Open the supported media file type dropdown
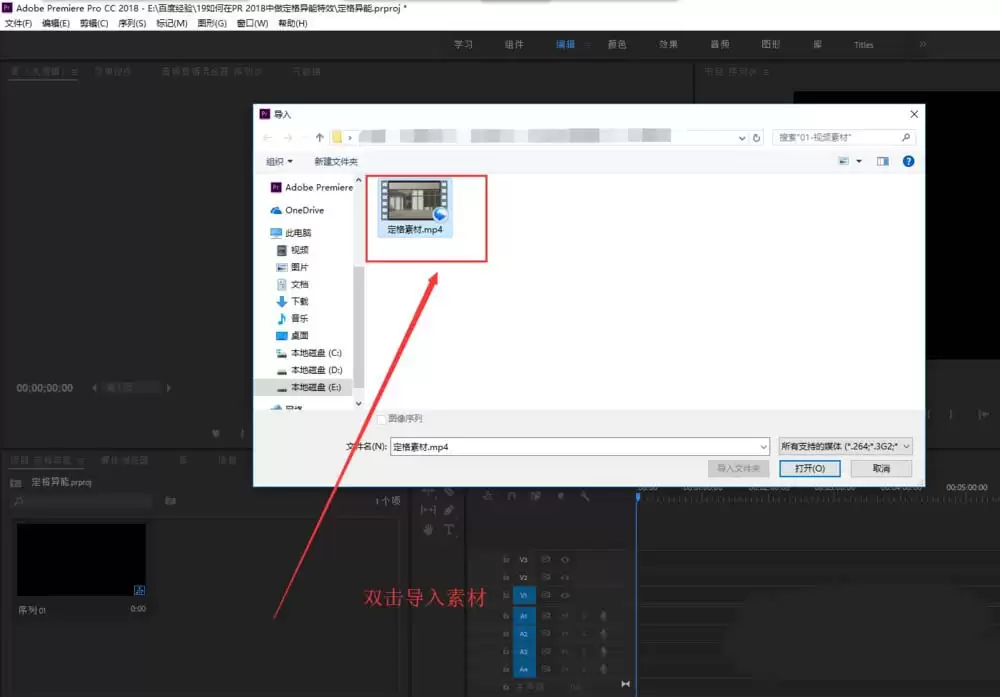 845,447
